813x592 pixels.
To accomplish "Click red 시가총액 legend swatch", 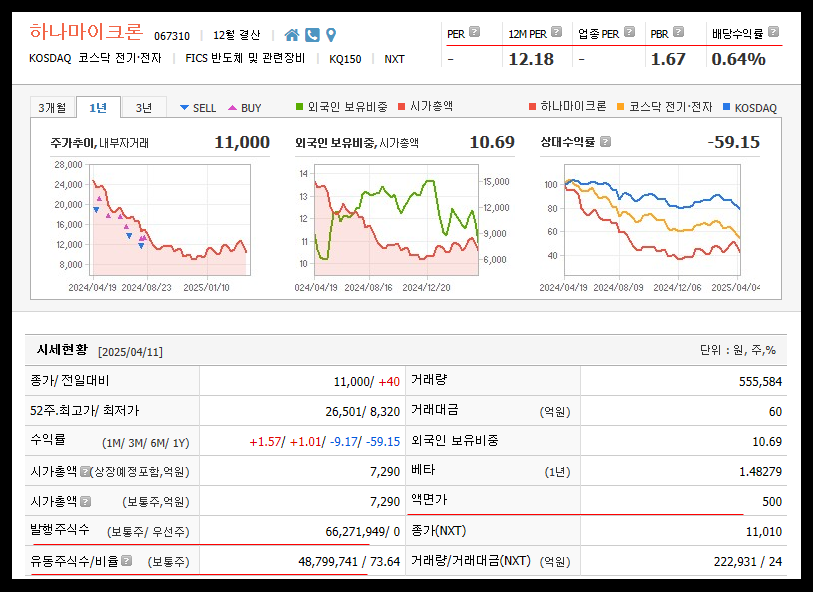I will [x=401, y=107].
